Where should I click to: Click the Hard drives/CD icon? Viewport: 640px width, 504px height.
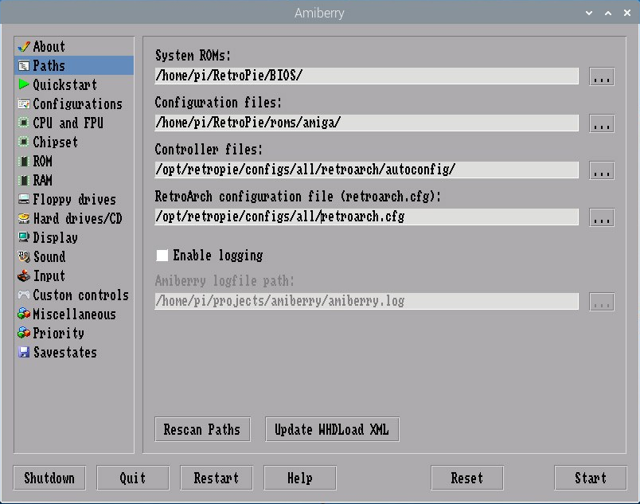(24, 218)
